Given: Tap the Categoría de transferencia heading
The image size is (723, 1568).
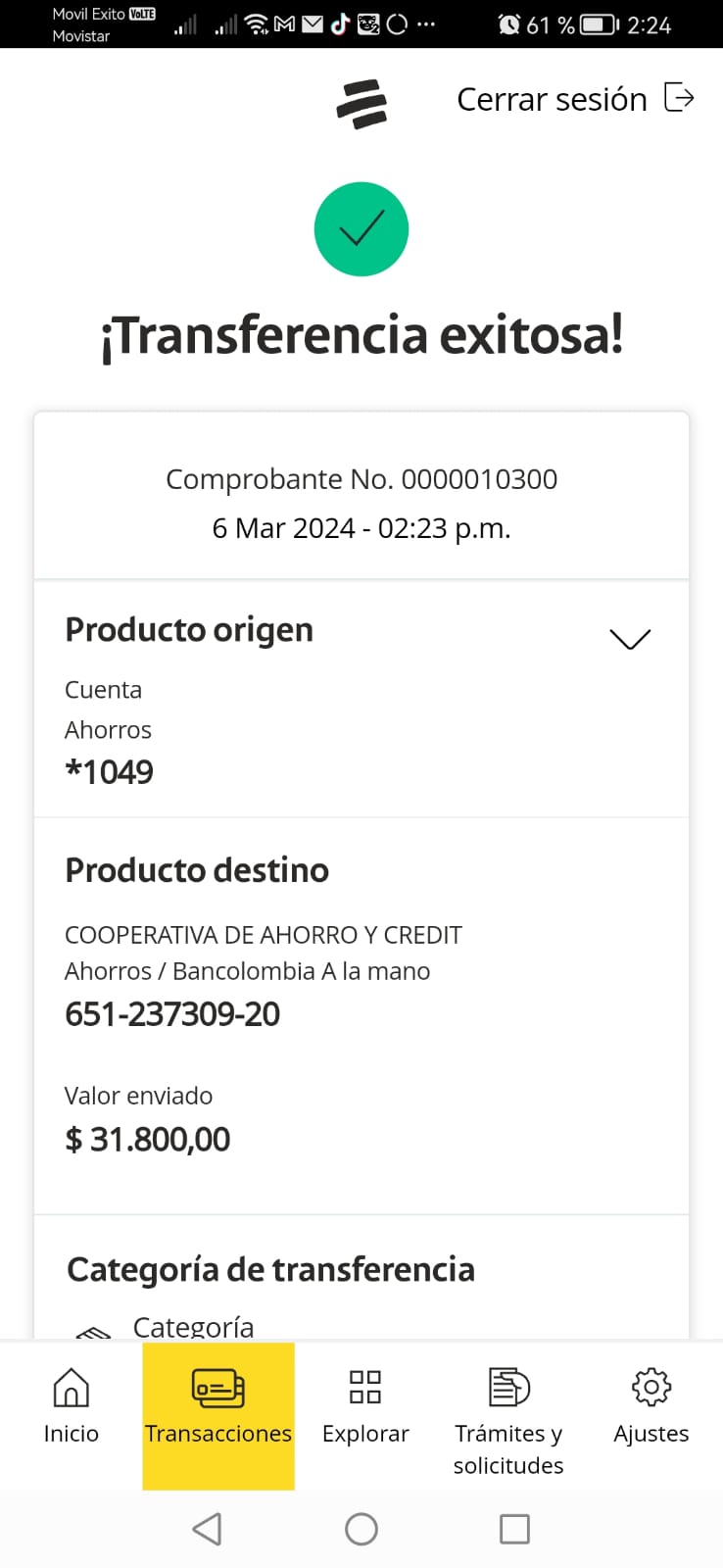Looking at the screenshot, I should coord(270,1269).
